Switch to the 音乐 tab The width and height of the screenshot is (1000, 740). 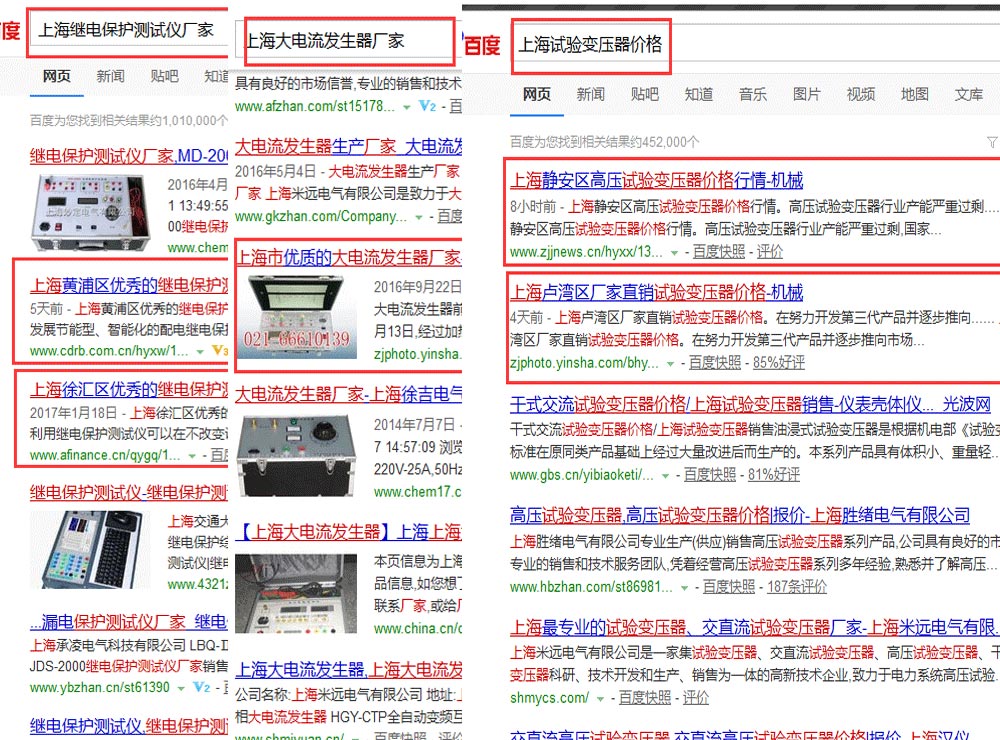click(753, 94)
